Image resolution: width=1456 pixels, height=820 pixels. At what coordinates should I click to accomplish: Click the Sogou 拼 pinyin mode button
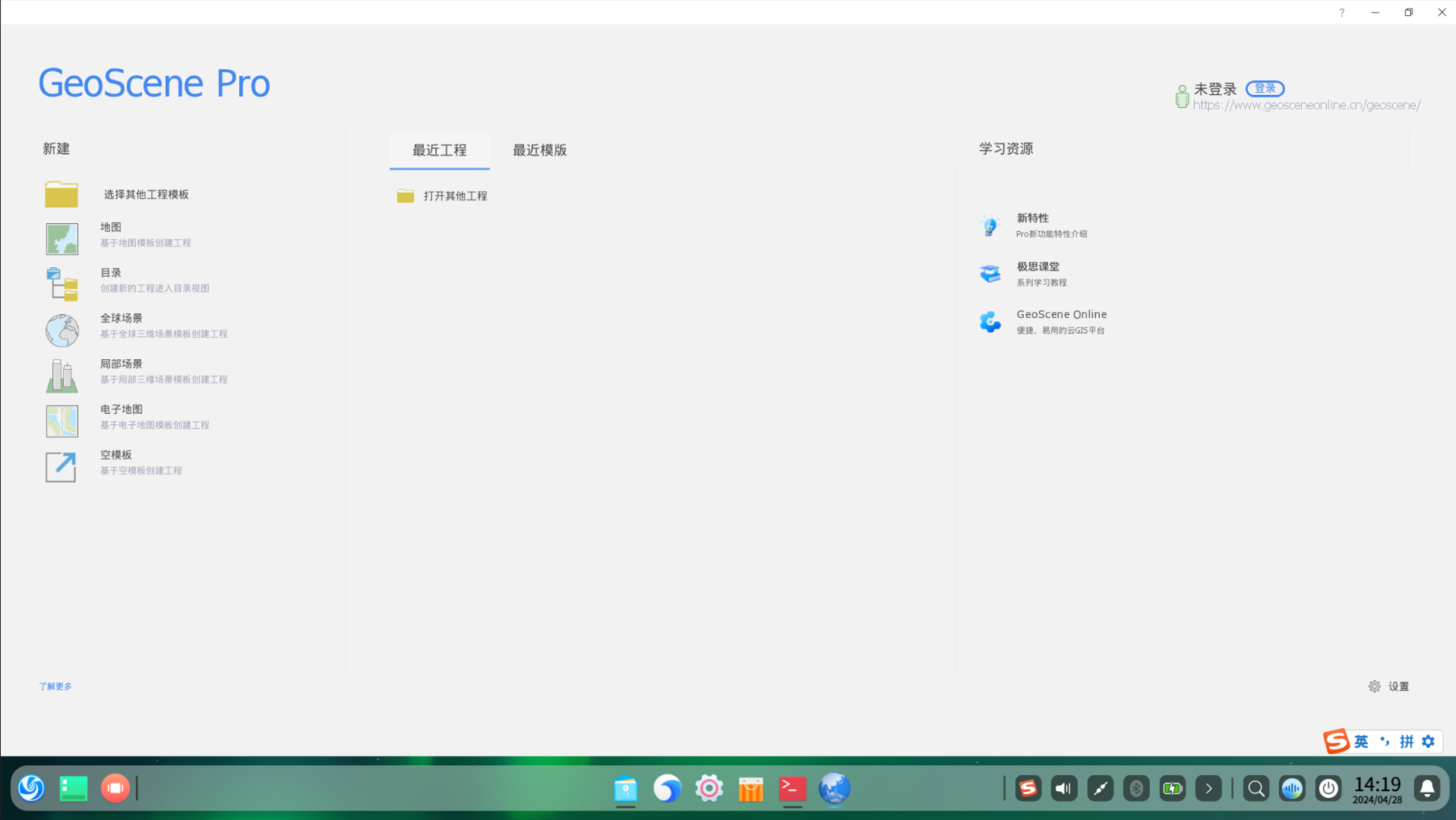1407,742
